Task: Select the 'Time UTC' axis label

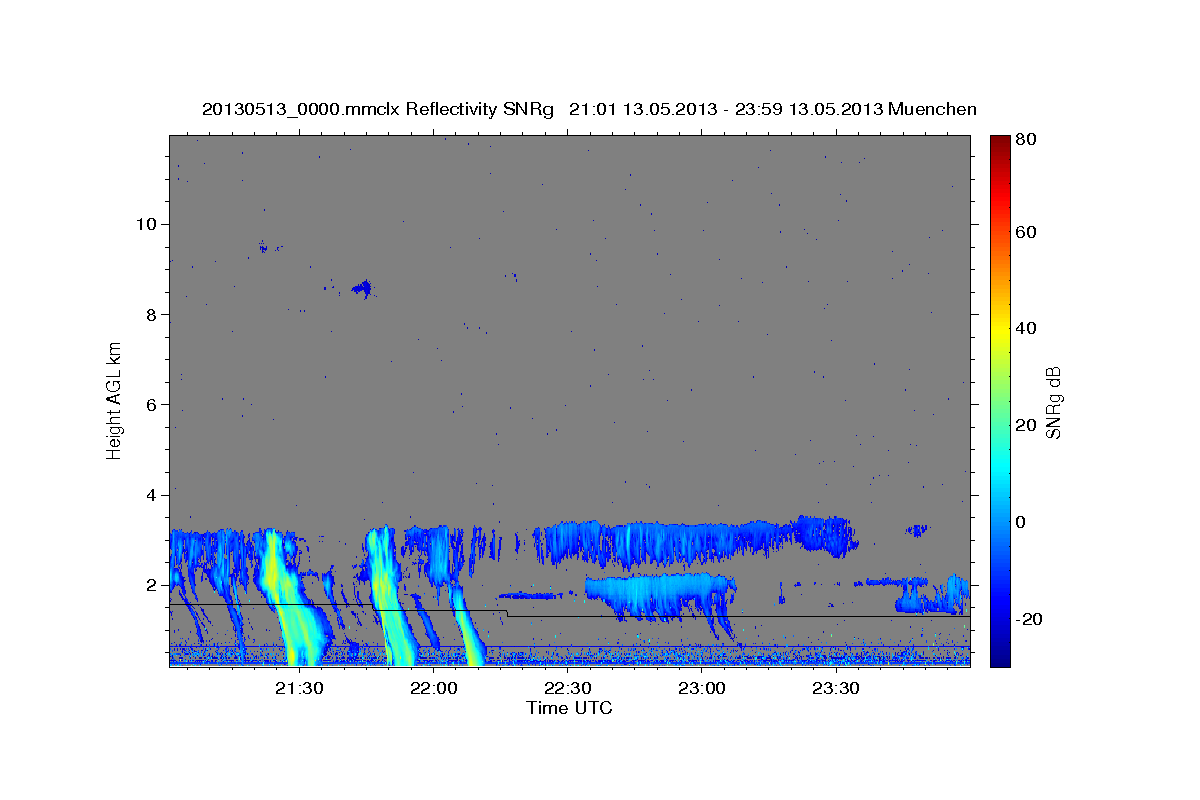Action: click(569, 708)
